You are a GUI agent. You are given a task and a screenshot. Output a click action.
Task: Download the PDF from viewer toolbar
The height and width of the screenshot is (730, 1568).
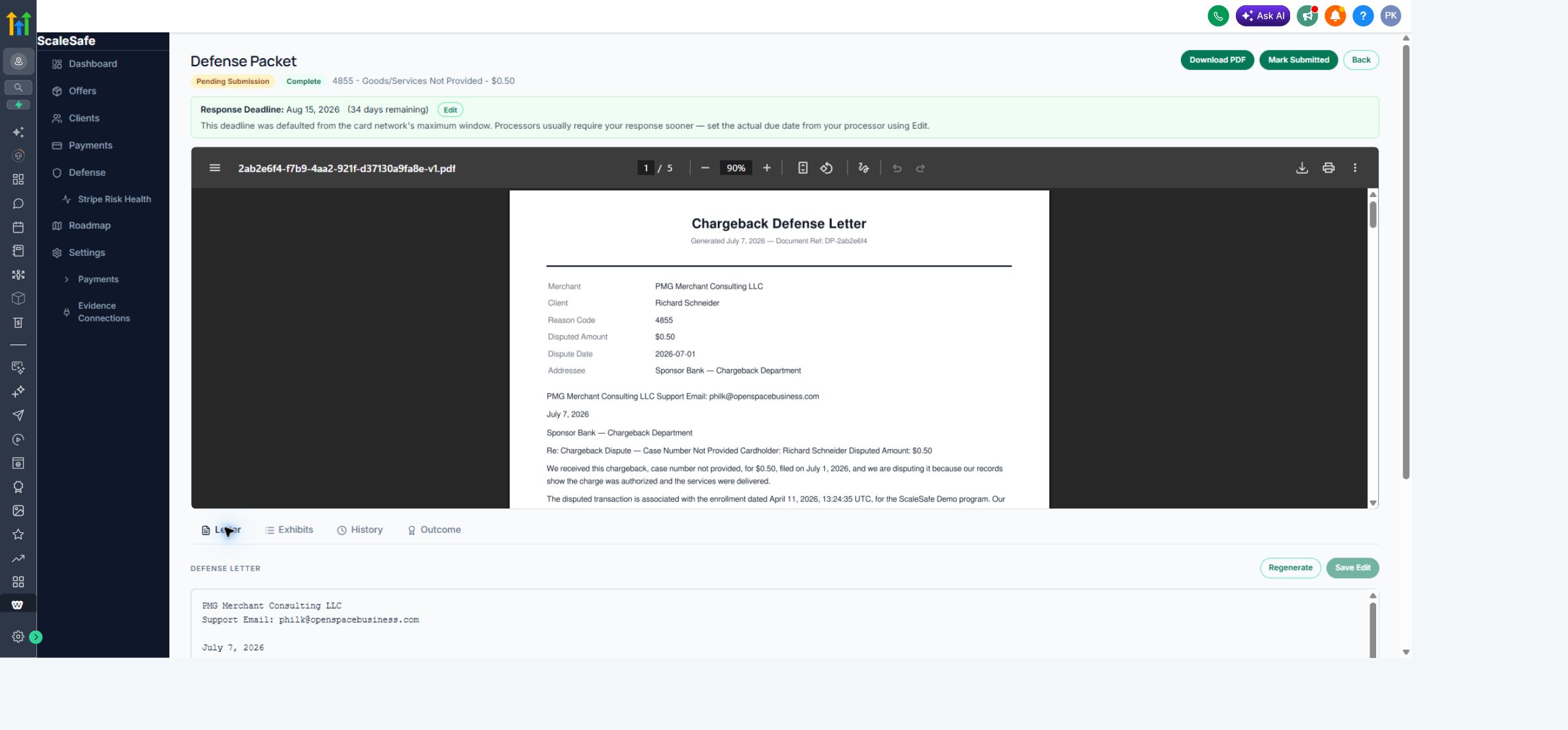(x=1302, y=168)
